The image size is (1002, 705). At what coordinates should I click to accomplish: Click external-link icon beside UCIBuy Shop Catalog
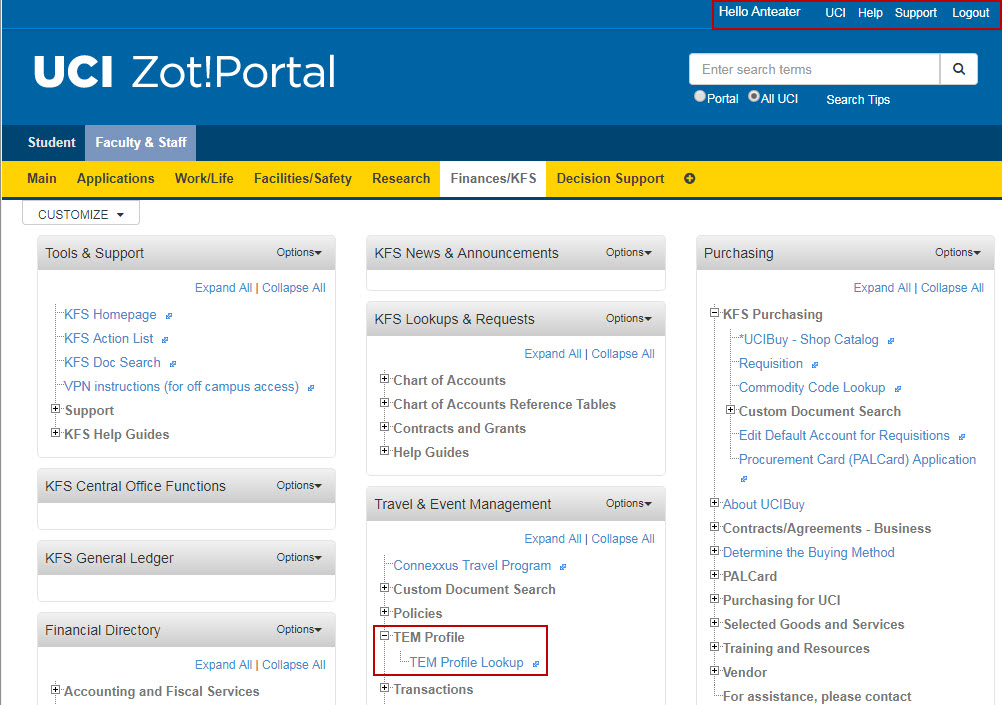(x=891, y=341)
